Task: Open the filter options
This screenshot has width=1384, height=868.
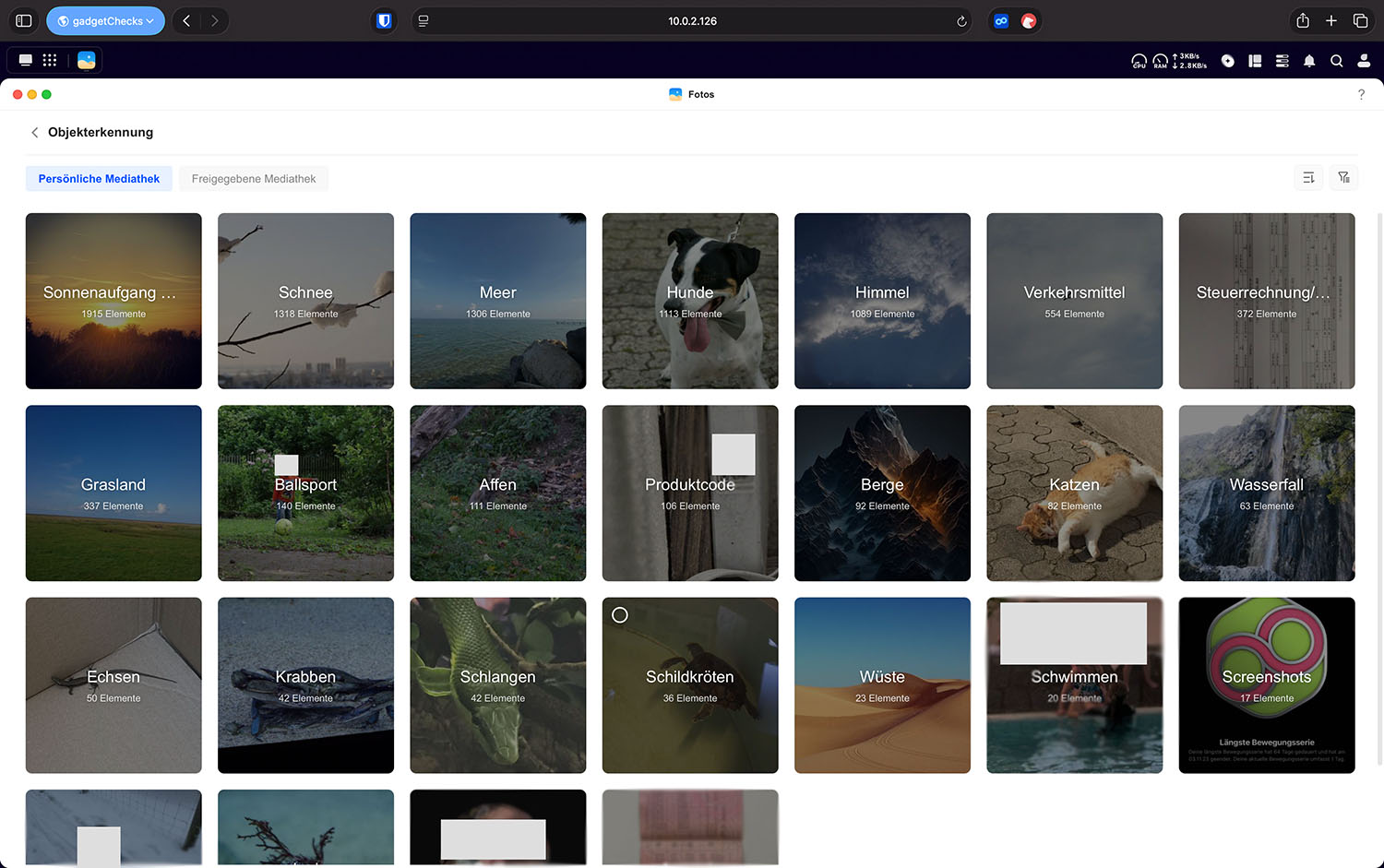Action: pos(1343,178)
